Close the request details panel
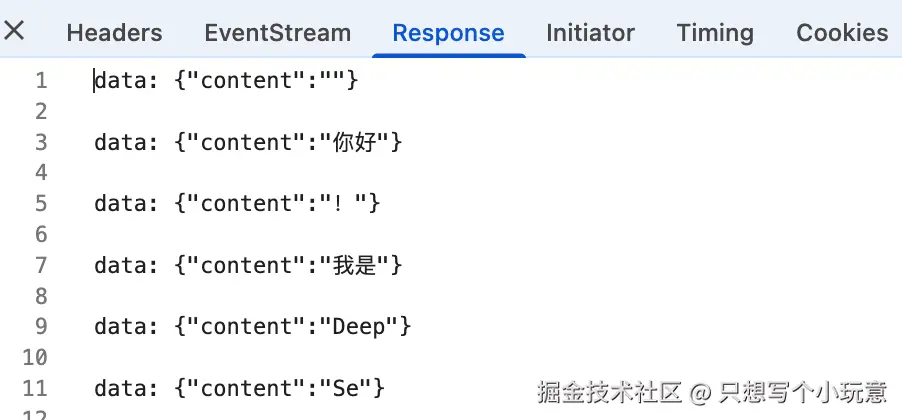The height and width of the screenshot is (420, 902). 15,31
